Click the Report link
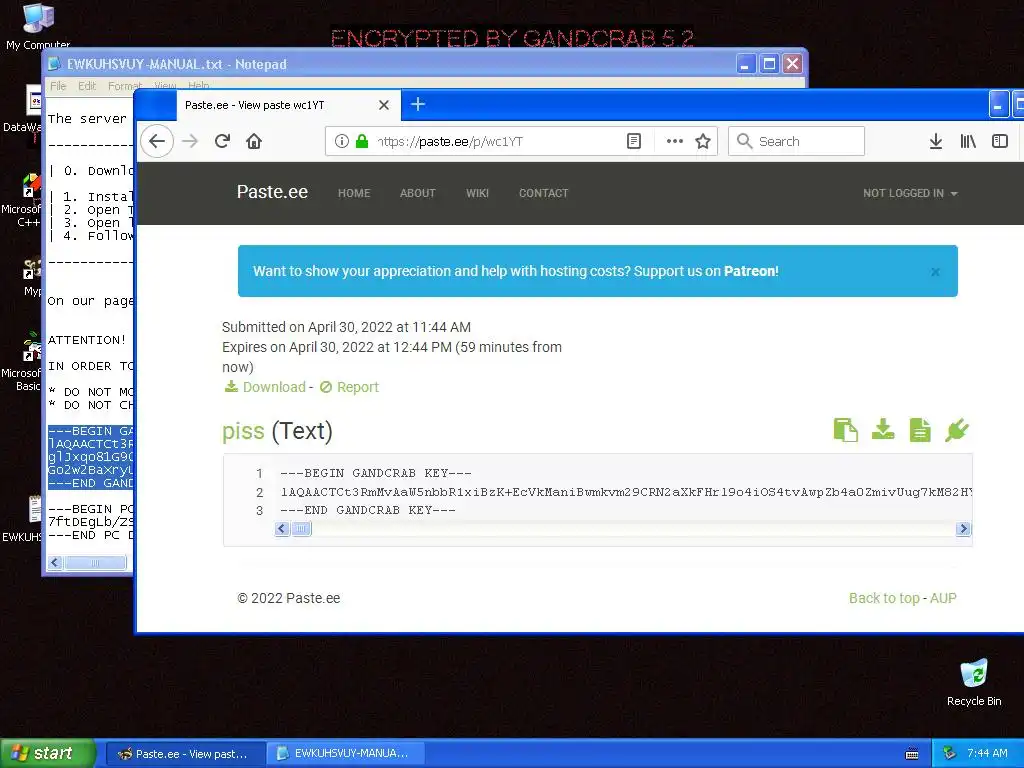Screen dimensions: 1024x768 tap(349, 387)
